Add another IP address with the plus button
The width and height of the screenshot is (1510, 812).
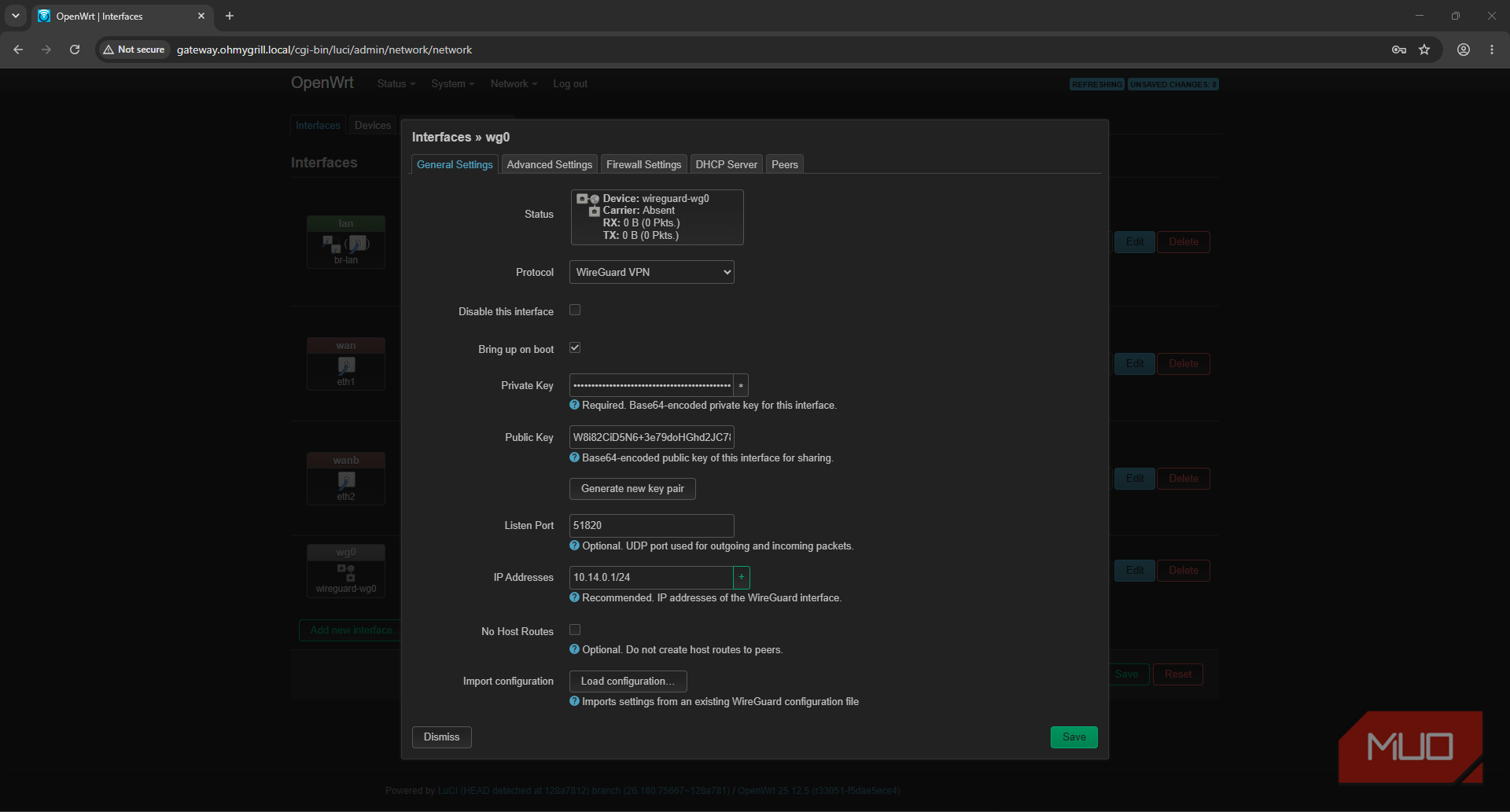(x=742, y=577)
